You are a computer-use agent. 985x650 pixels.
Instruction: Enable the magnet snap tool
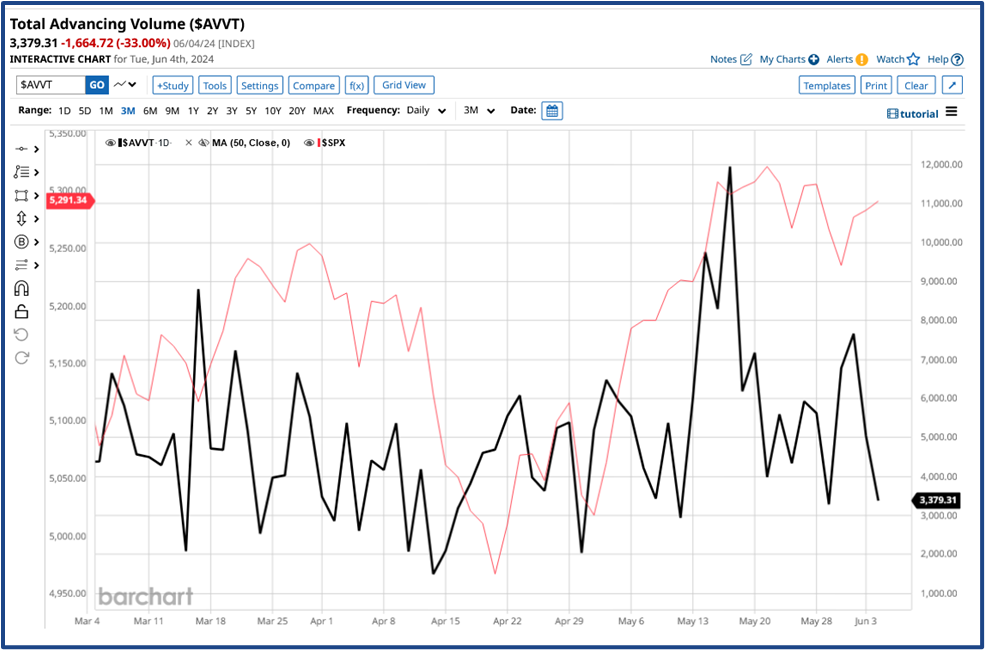[22, 287]
